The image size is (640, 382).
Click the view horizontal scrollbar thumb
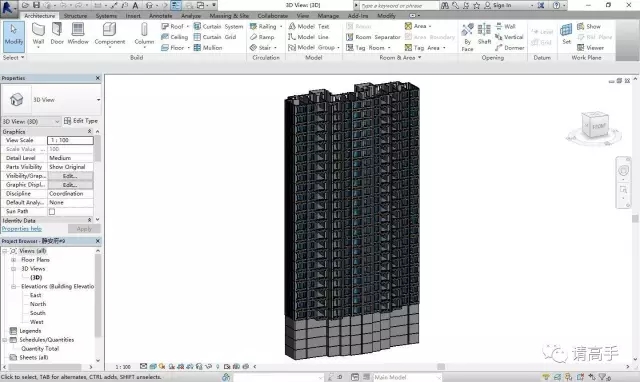pos(441,366)
